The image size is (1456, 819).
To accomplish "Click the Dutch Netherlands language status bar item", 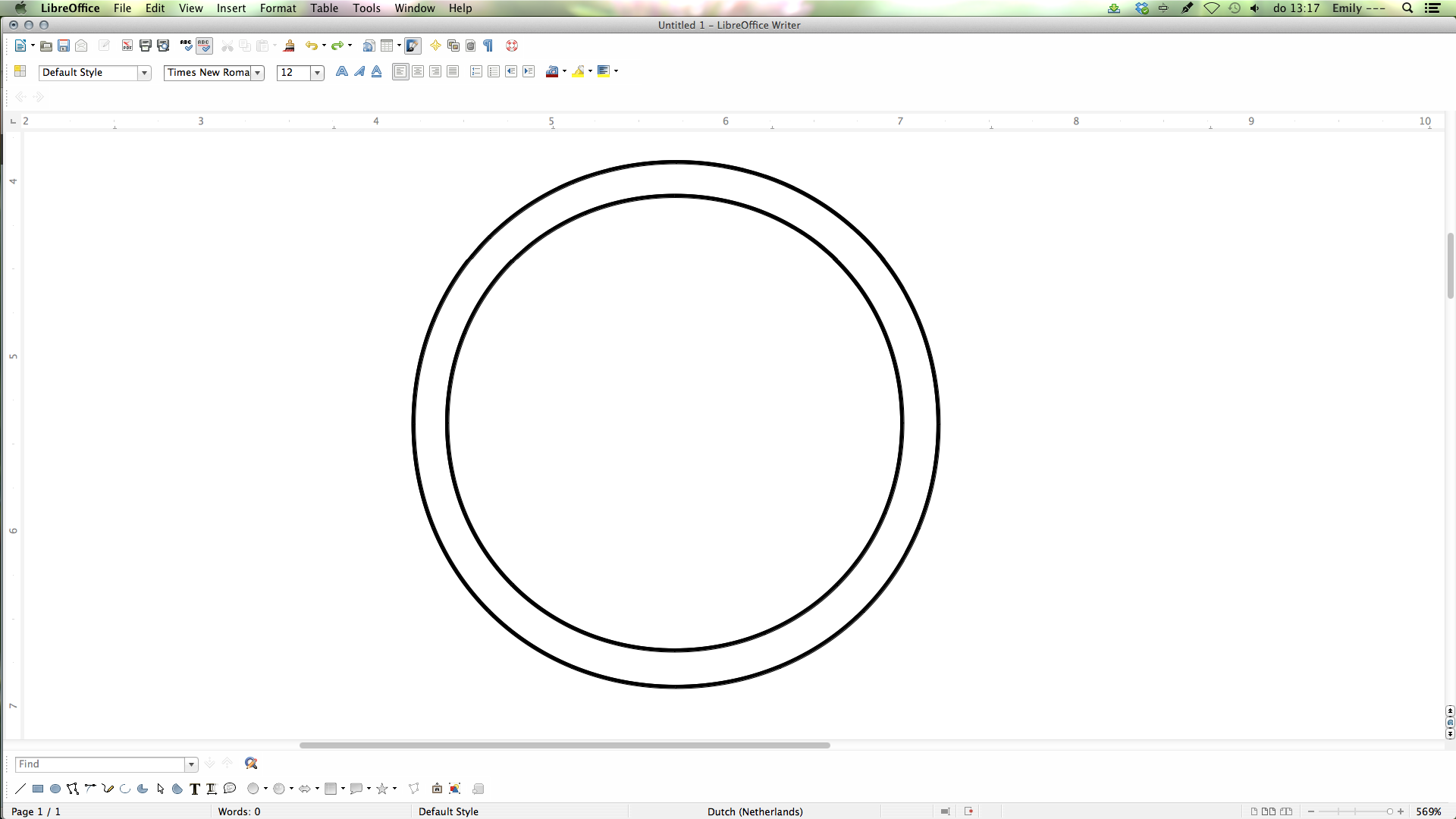I will point(755,811).
